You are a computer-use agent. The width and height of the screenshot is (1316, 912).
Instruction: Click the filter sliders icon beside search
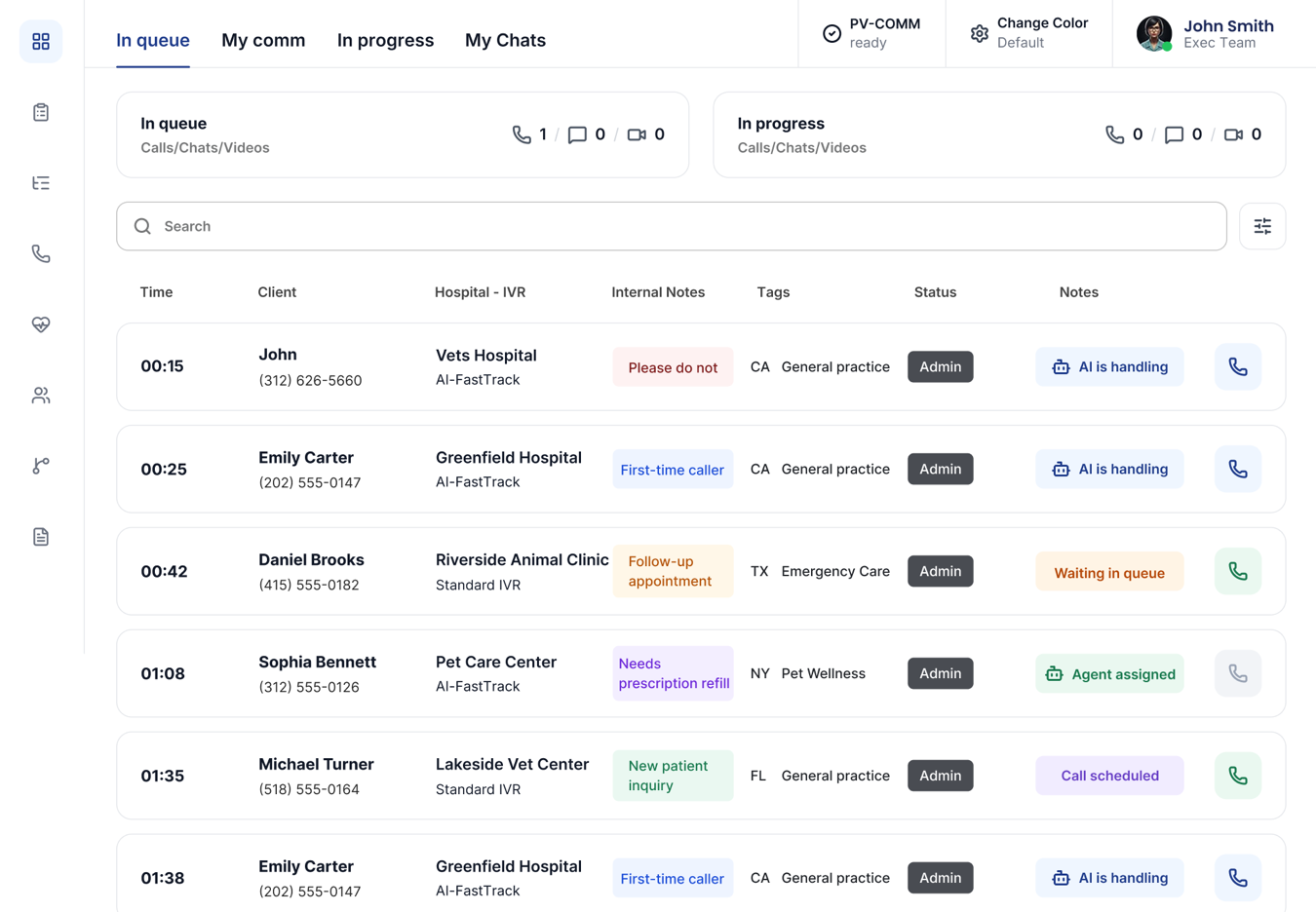coord(1262,226)
